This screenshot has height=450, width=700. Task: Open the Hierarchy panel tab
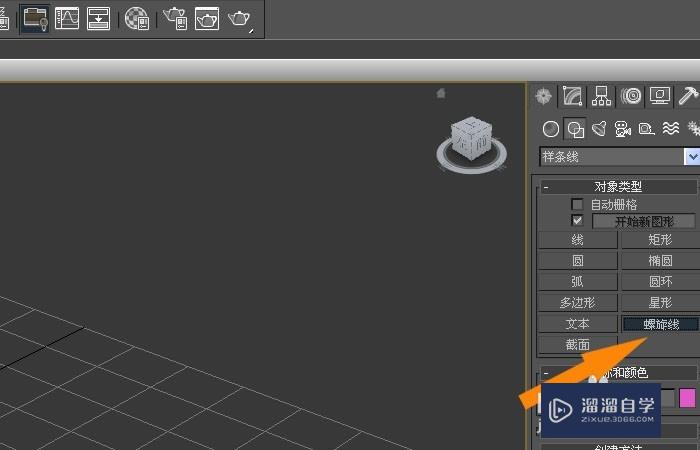[601, 96]
